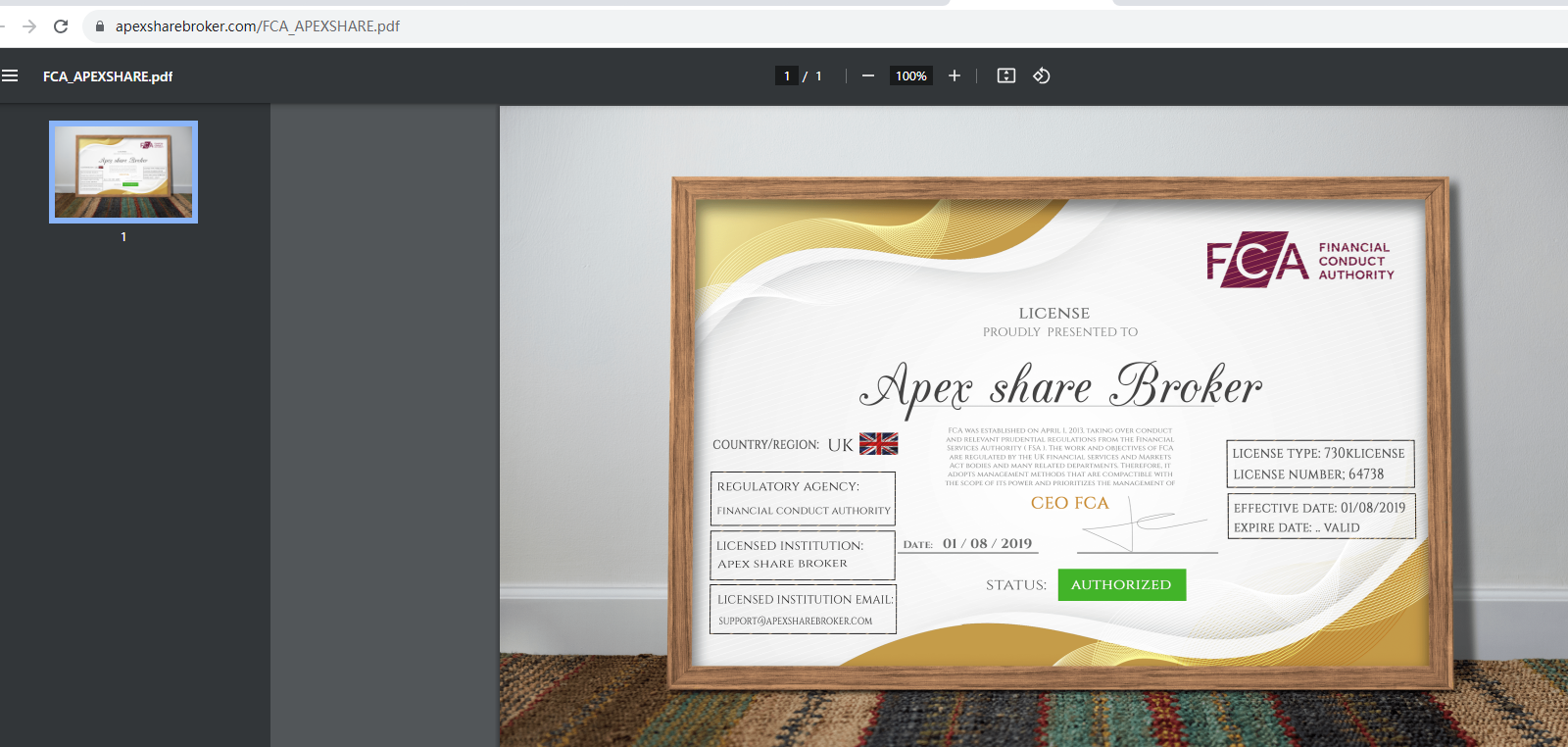Screen dimensions: 1568x747
Task: Select the 'REGULATORY AGENCY:' label
Action: 788,486
